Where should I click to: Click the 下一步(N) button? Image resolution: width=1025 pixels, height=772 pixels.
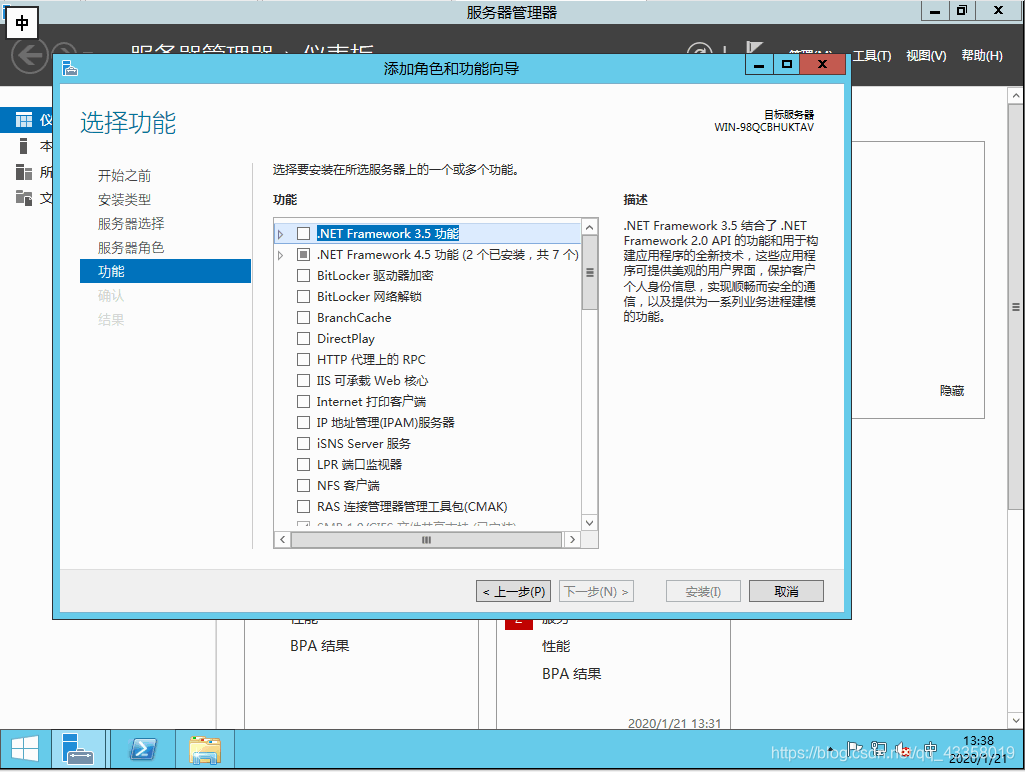596,591
